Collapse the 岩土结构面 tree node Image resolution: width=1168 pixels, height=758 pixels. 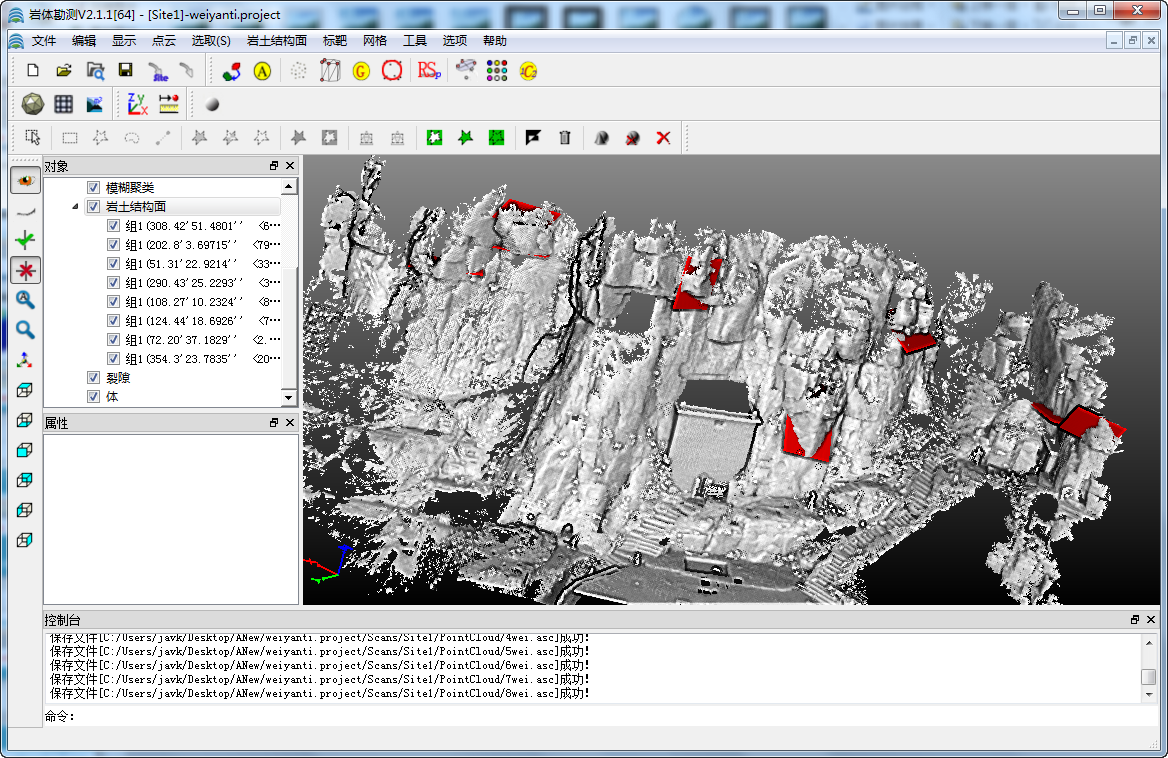click(x=76, y=207)
